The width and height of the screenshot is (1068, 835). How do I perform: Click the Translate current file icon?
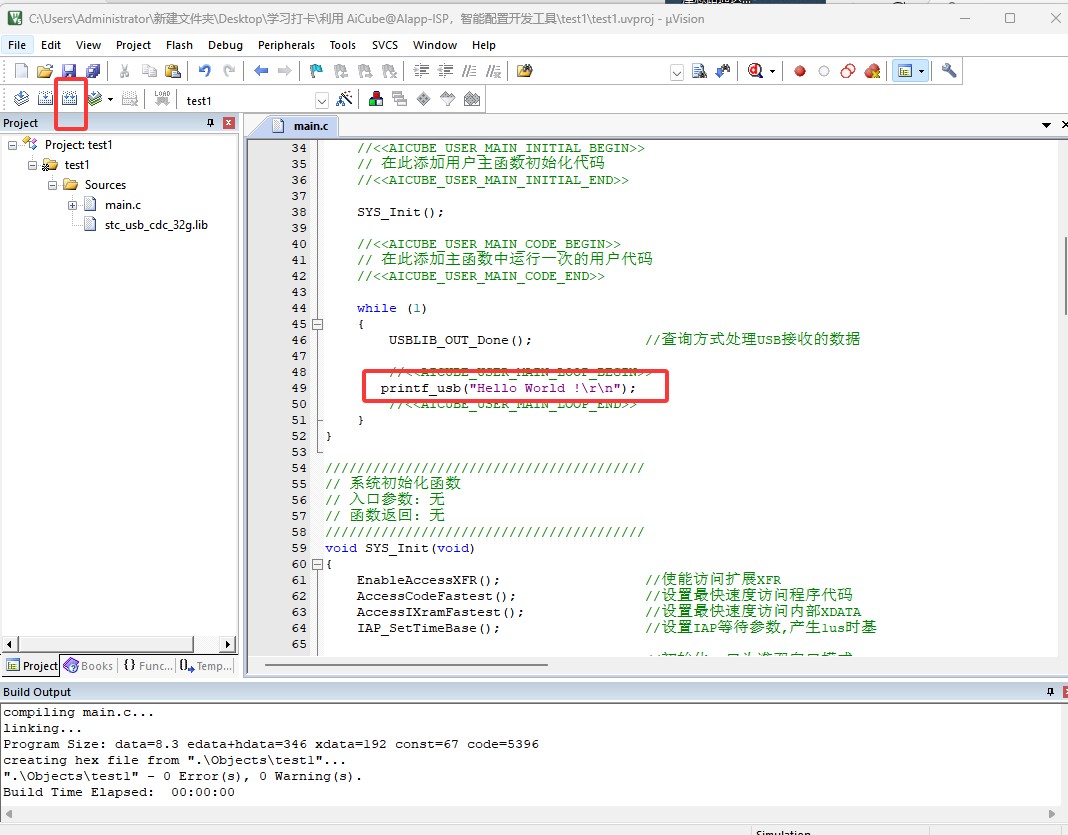(x=21, y=99)
